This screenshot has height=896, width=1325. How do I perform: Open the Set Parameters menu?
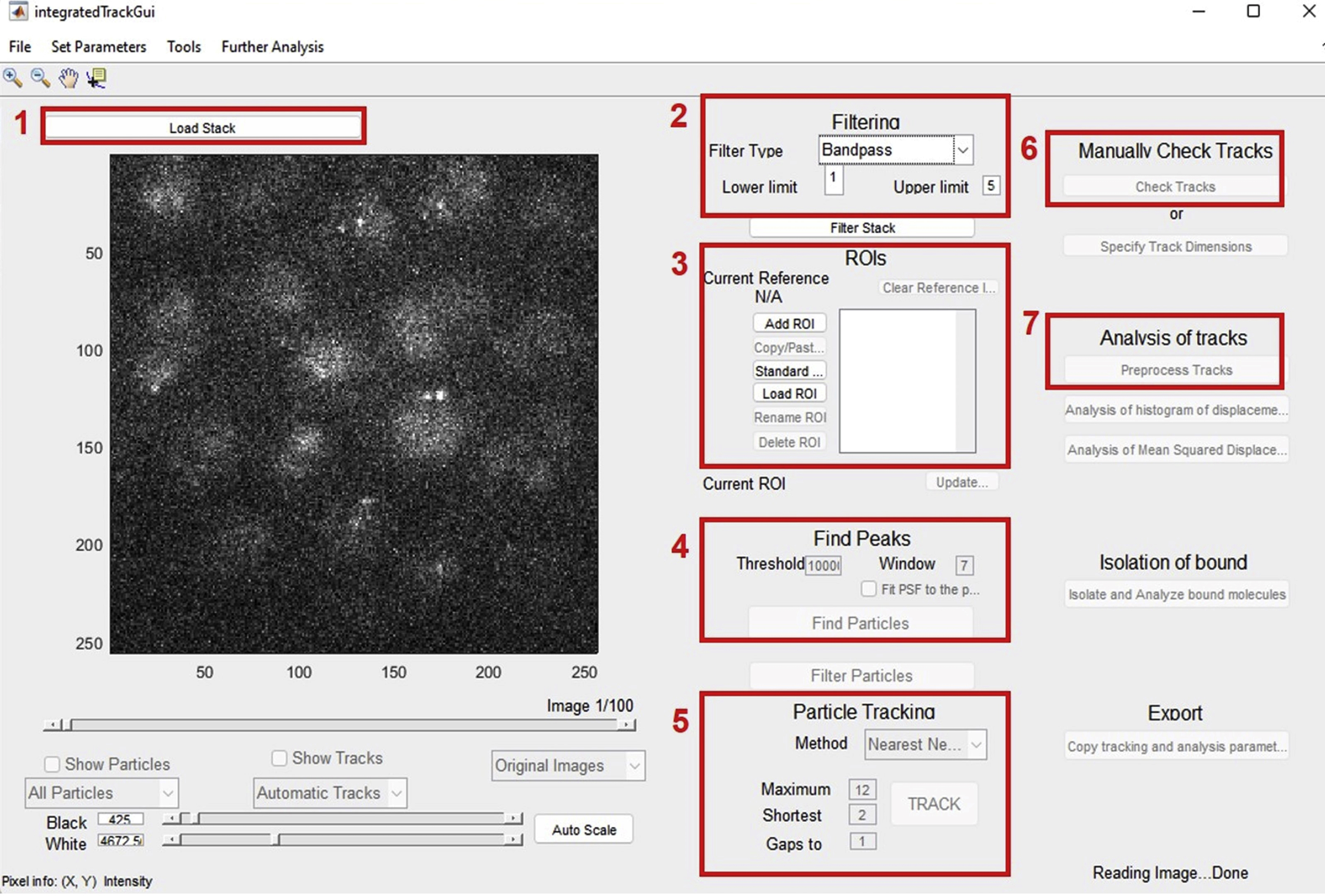click(x=99, y=47)
